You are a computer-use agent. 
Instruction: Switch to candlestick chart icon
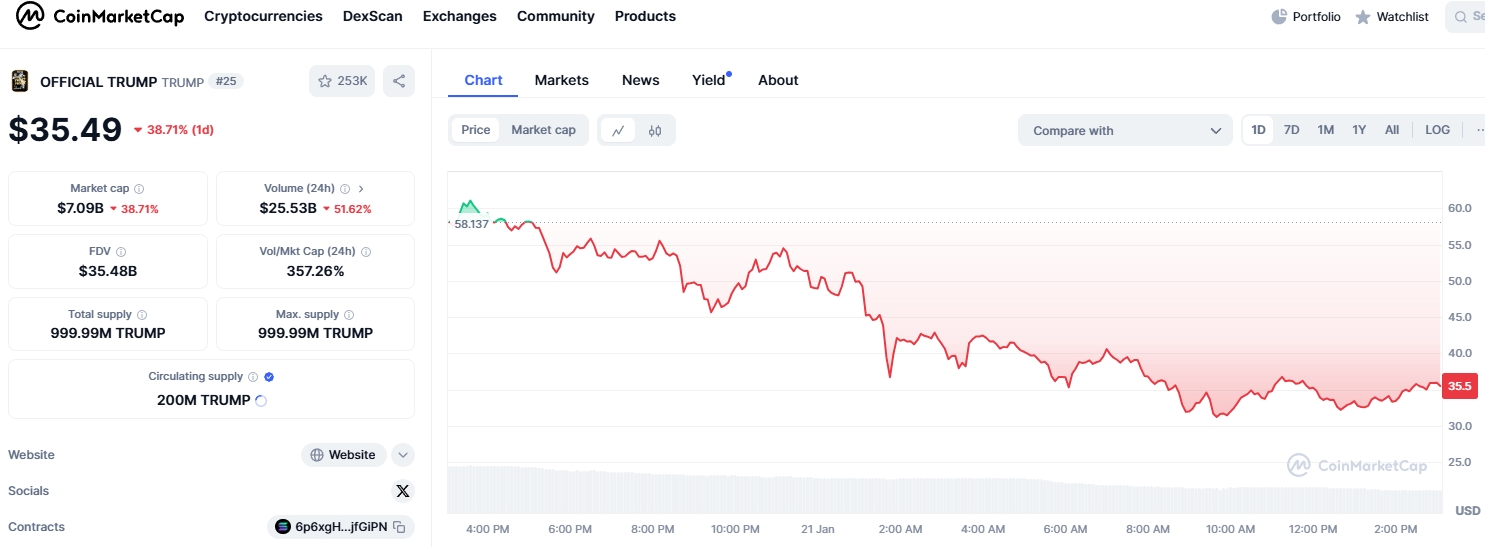655,130
